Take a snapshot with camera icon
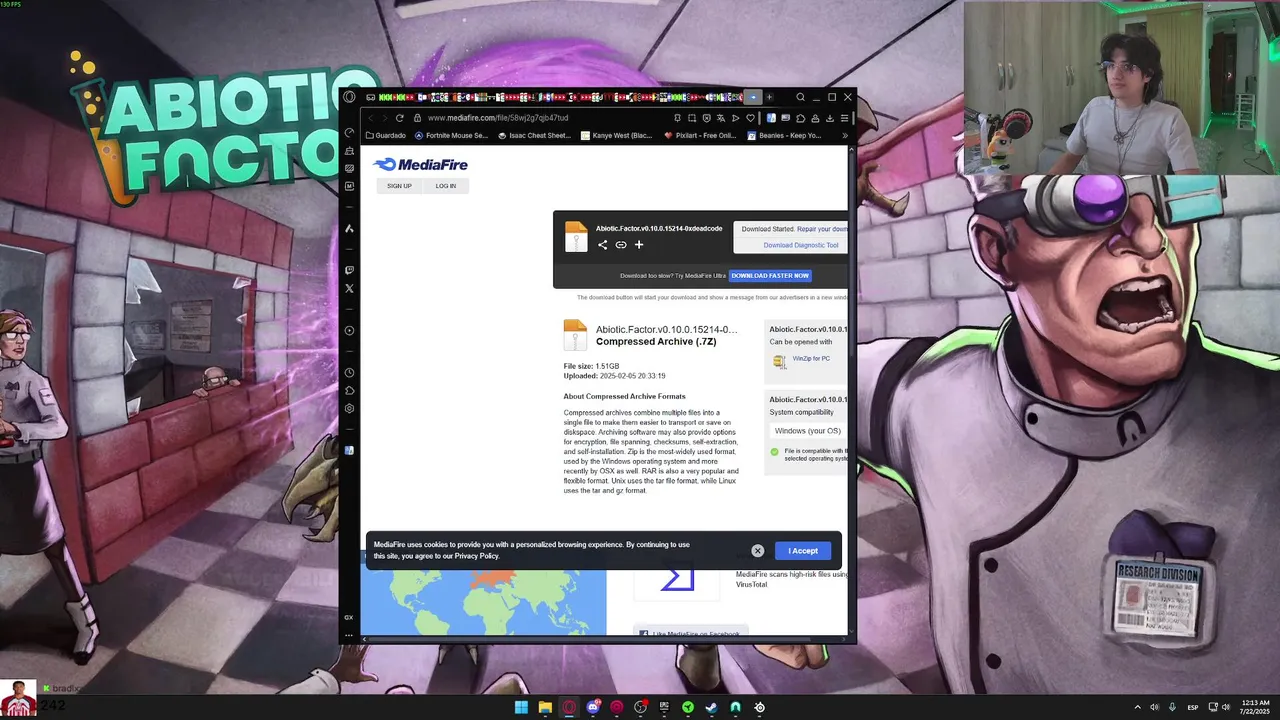 [692, 118]
